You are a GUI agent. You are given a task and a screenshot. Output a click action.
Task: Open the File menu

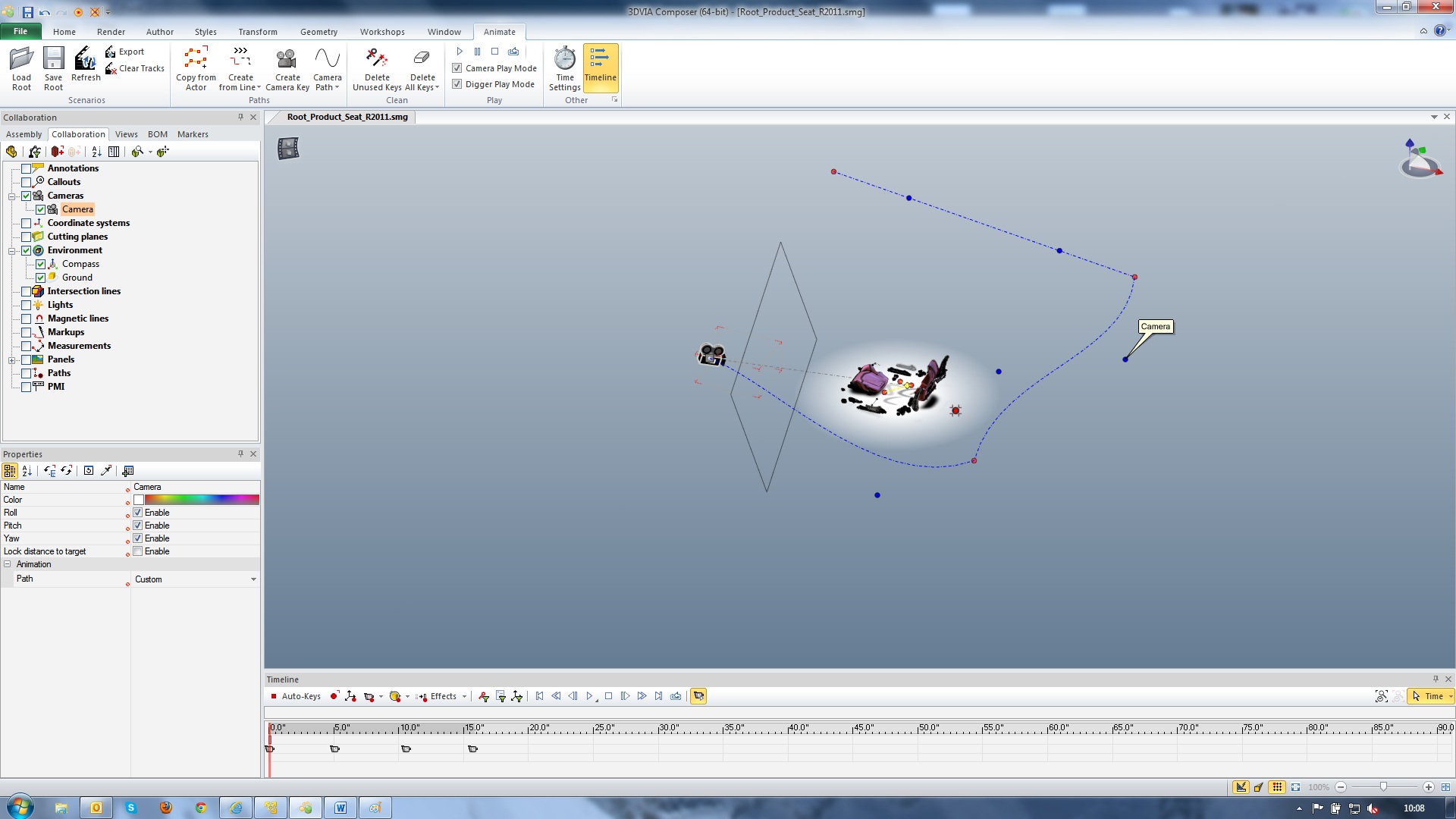click(x=20, y=31)
